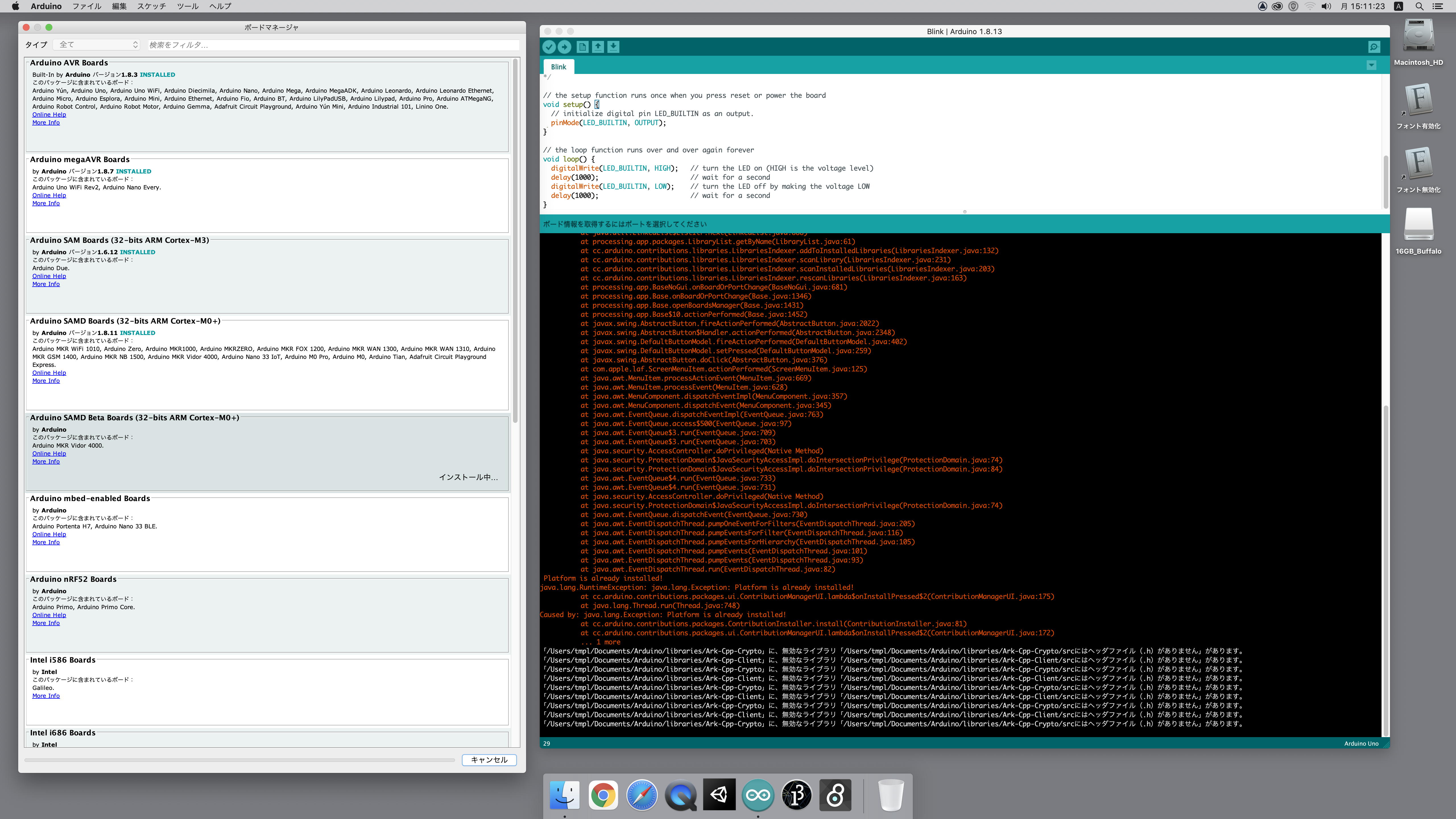
Task: Click the キャンセル button
Action: pyautogui.click(x=489, y=760)
